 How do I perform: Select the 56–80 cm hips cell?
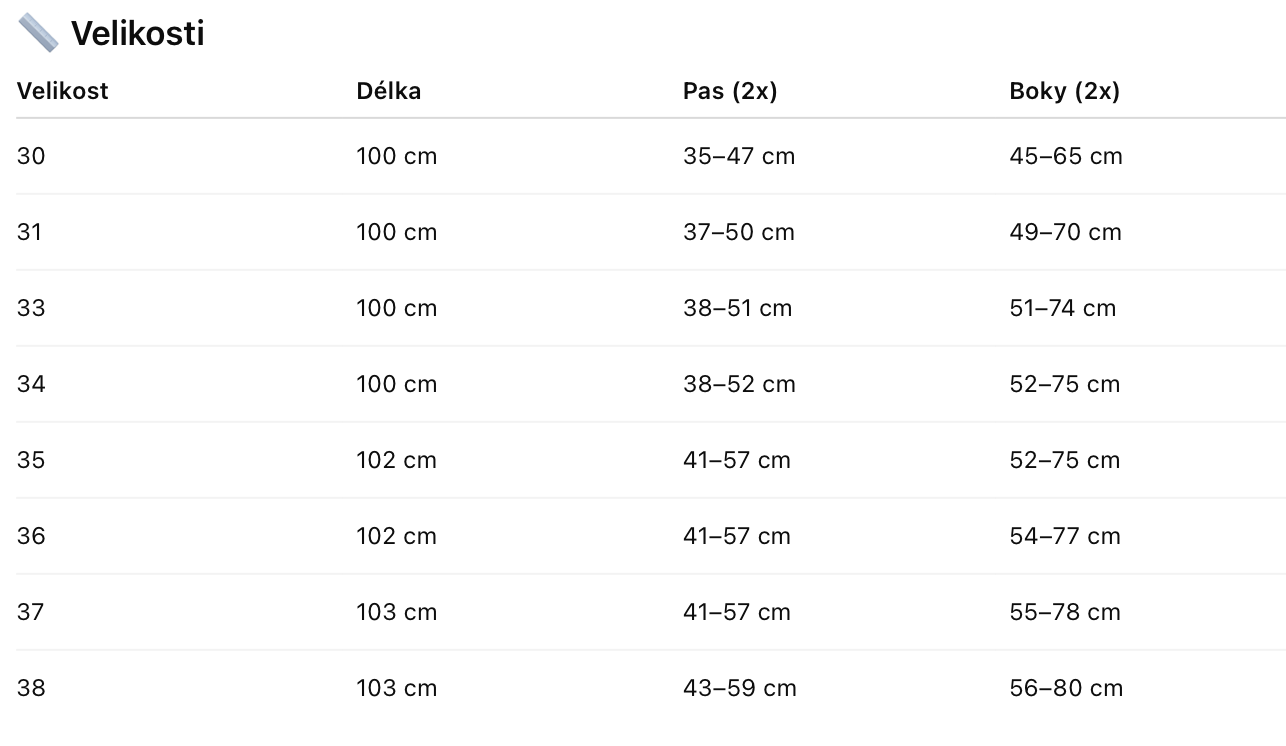coord(1066,688)
